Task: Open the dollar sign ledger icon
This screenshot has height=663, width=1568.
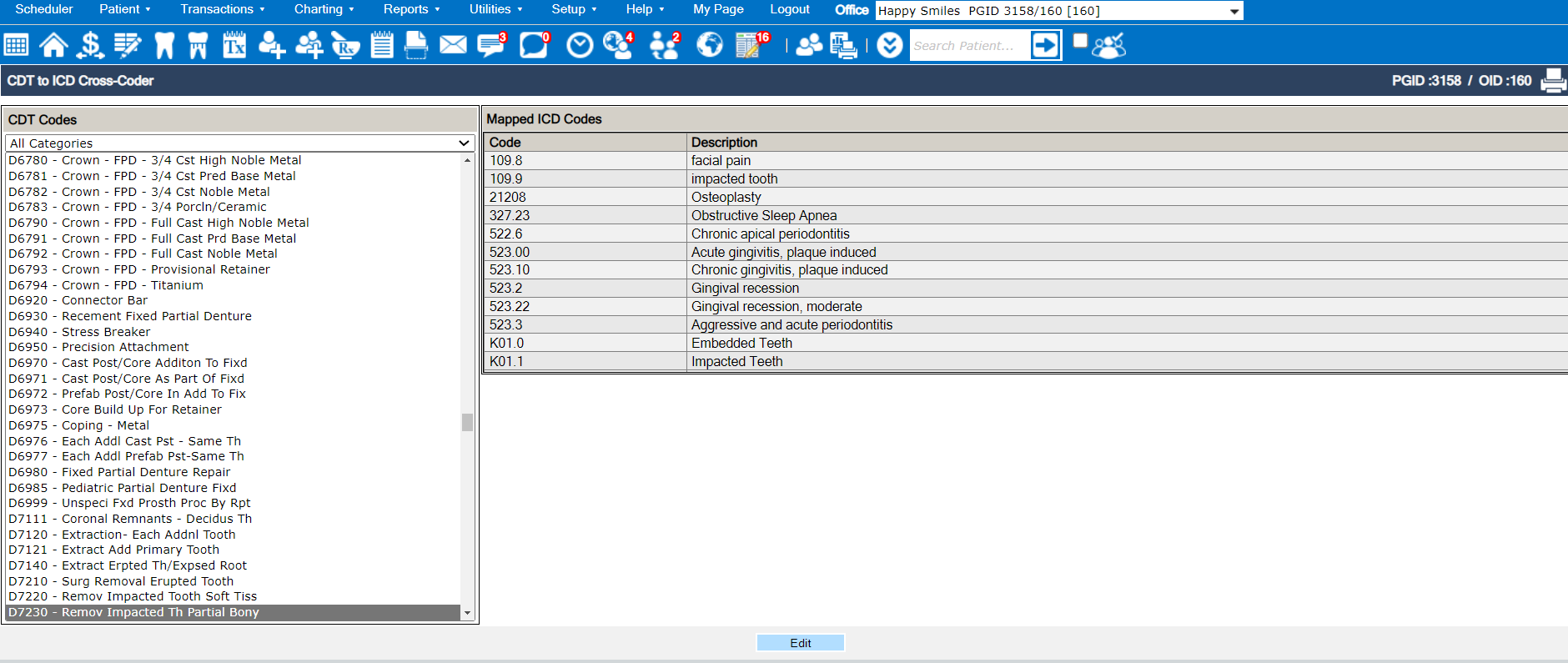Action: click(x=90, y=45)
